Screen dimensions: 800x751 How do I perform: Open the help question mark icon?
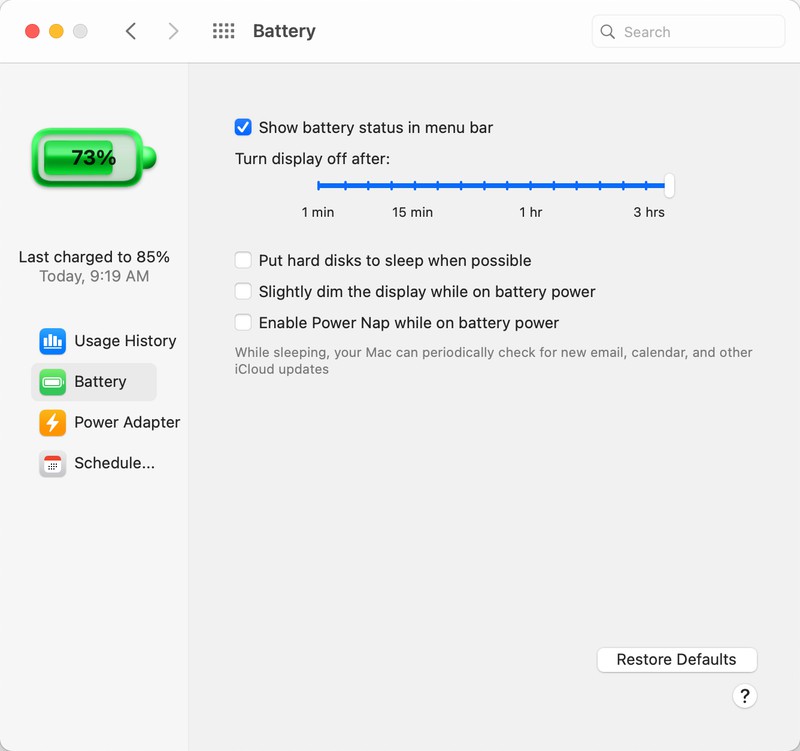click(x=744, y=696)
